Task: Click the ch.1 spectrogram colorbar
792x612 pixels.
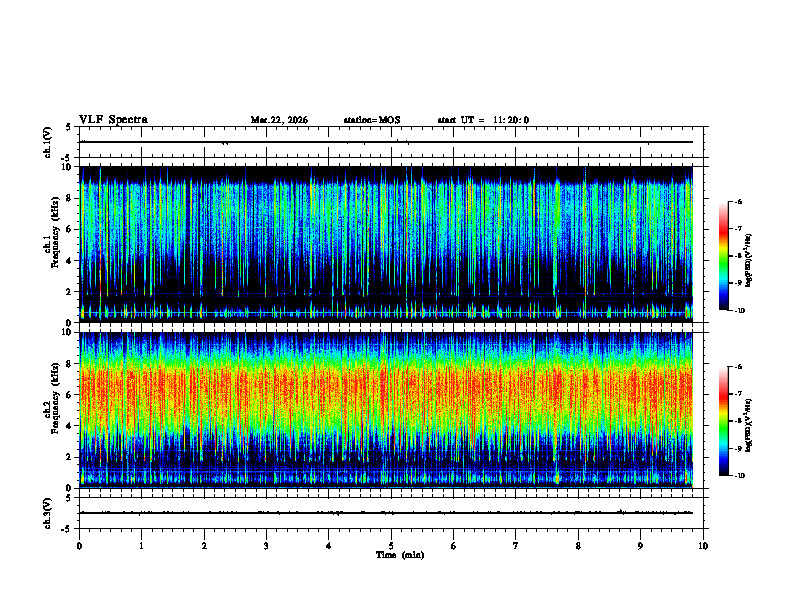Action: tap(723, 256)
